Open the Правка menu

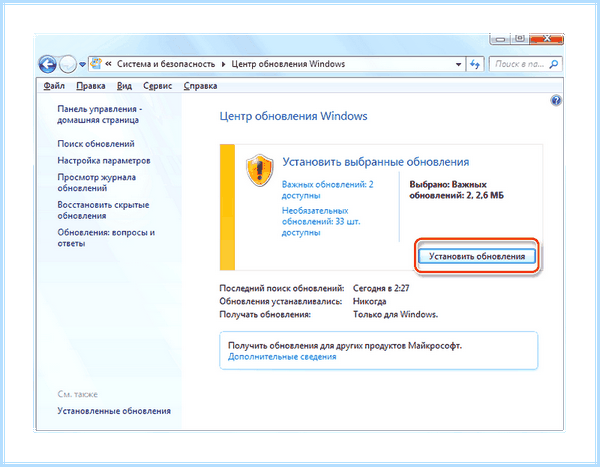[91, 86]
